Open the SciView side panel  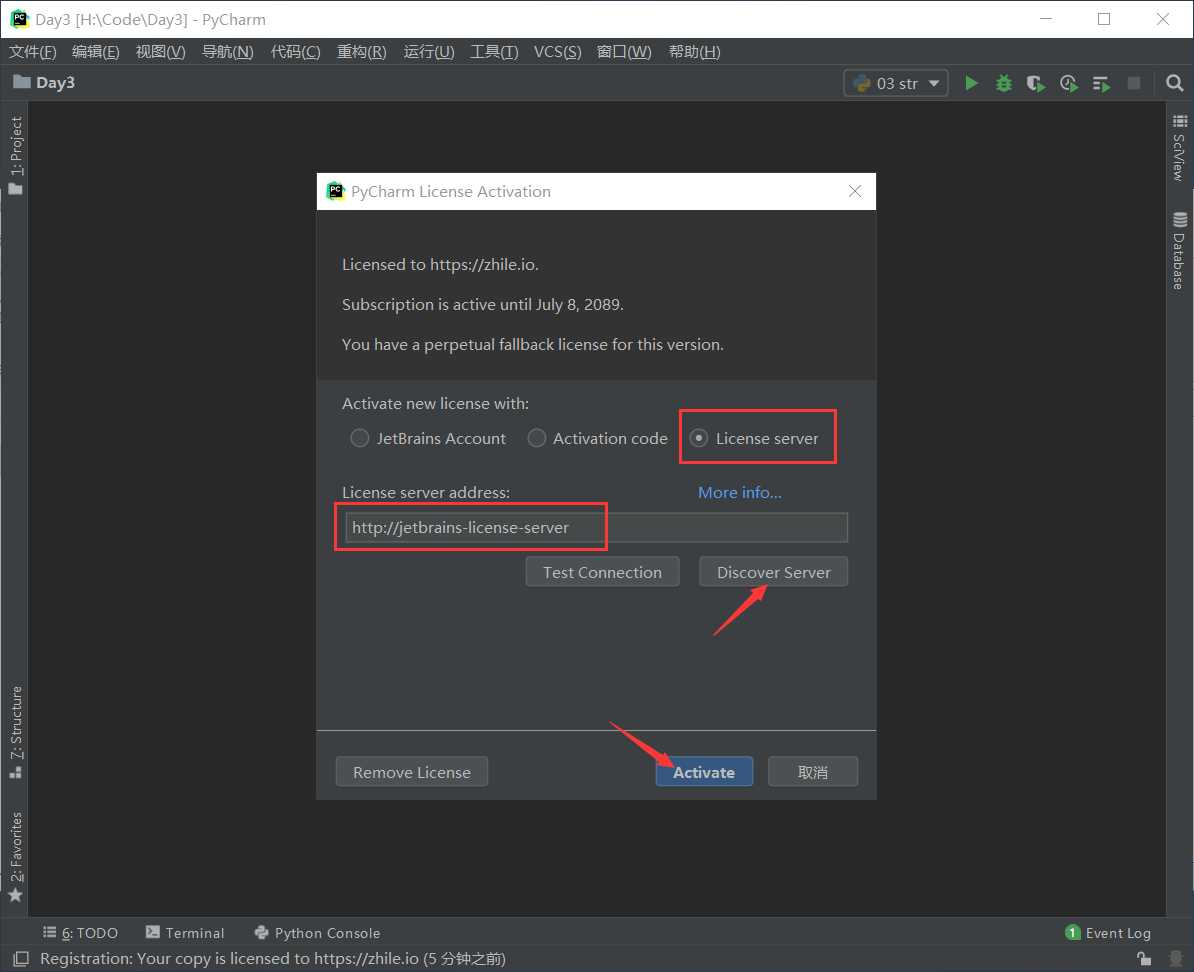point(1180,147)
